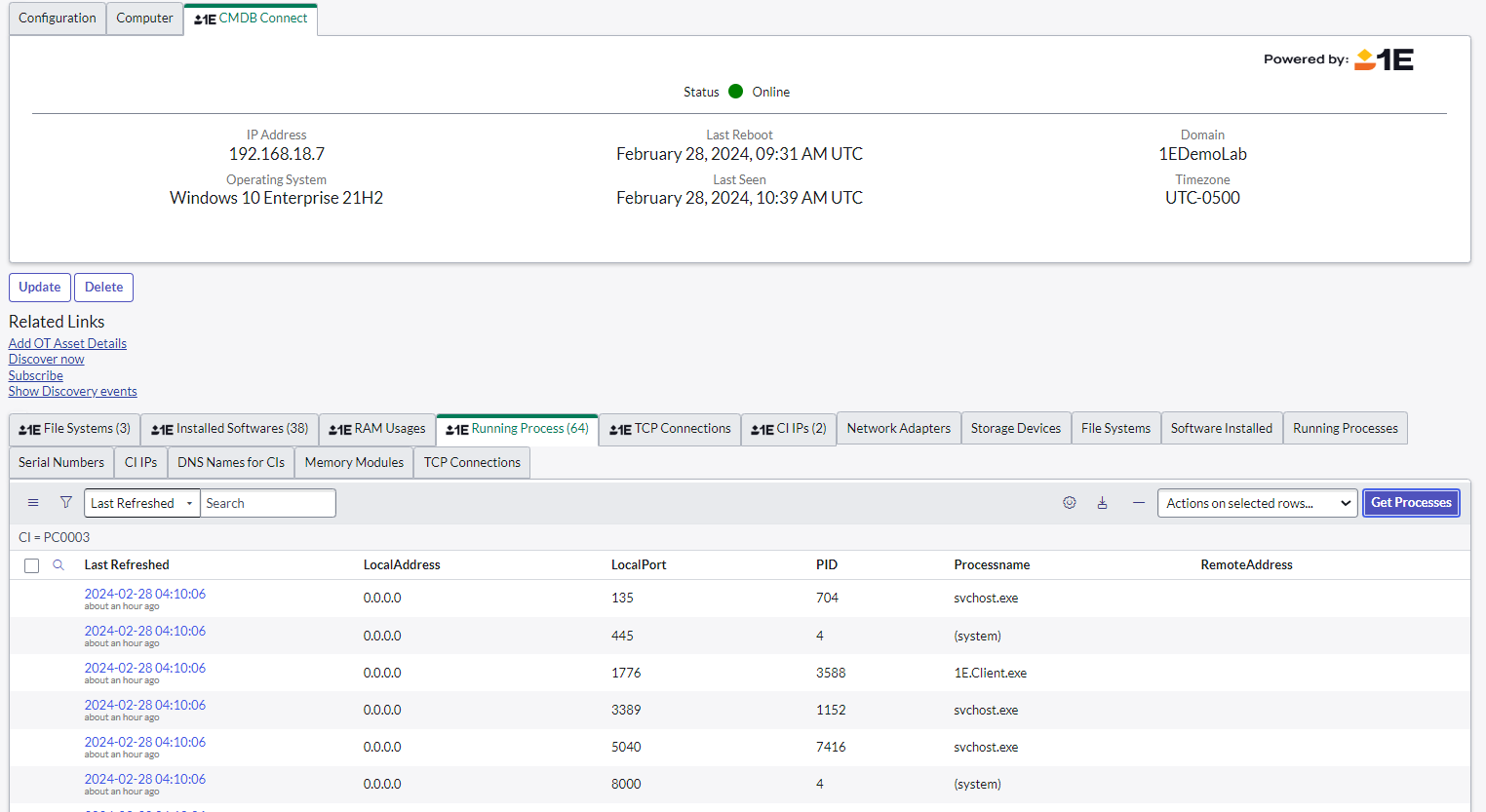Open the Discover now link

click(x=46, y=360)
